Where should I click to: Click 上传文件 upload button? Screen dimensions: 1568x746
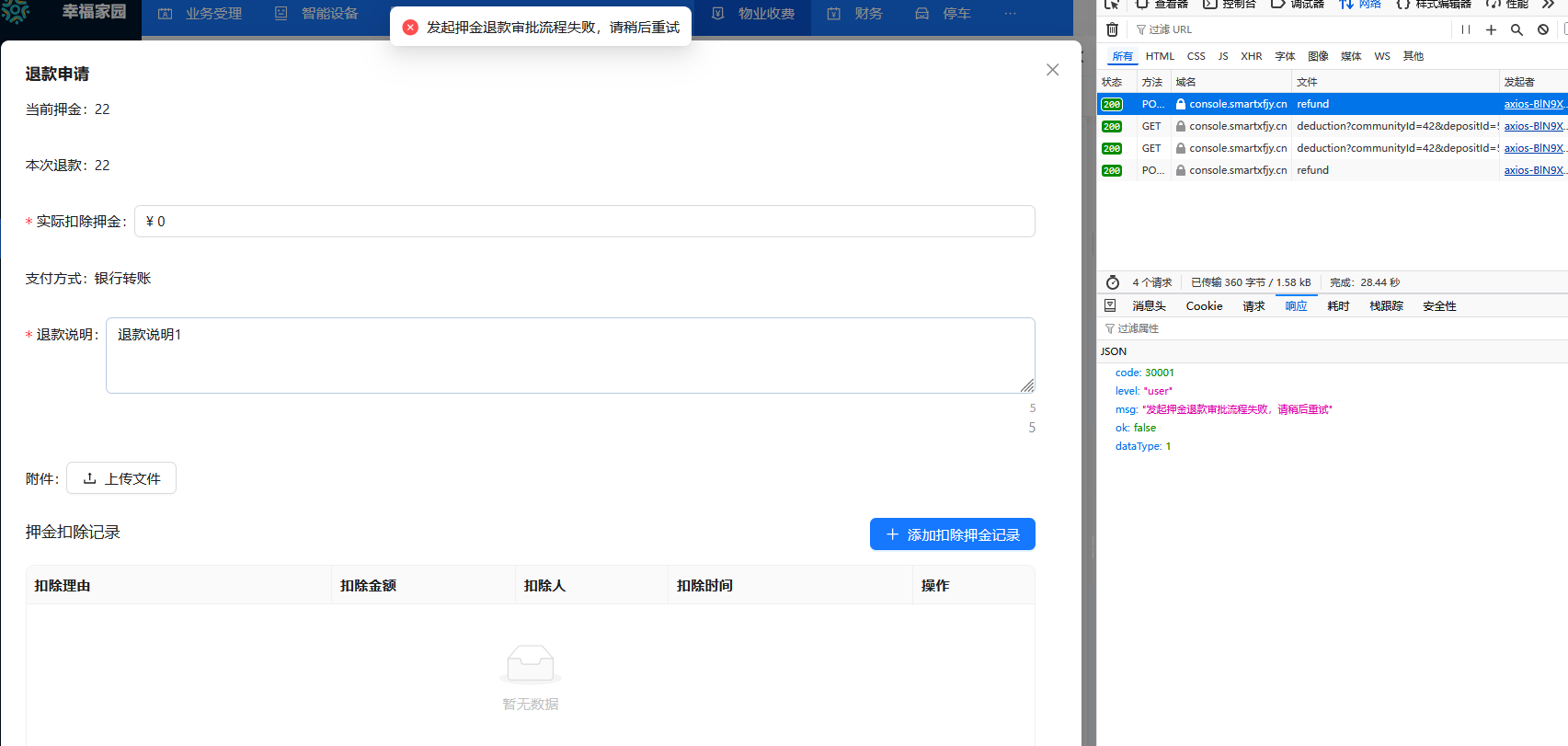coord(121,478)
